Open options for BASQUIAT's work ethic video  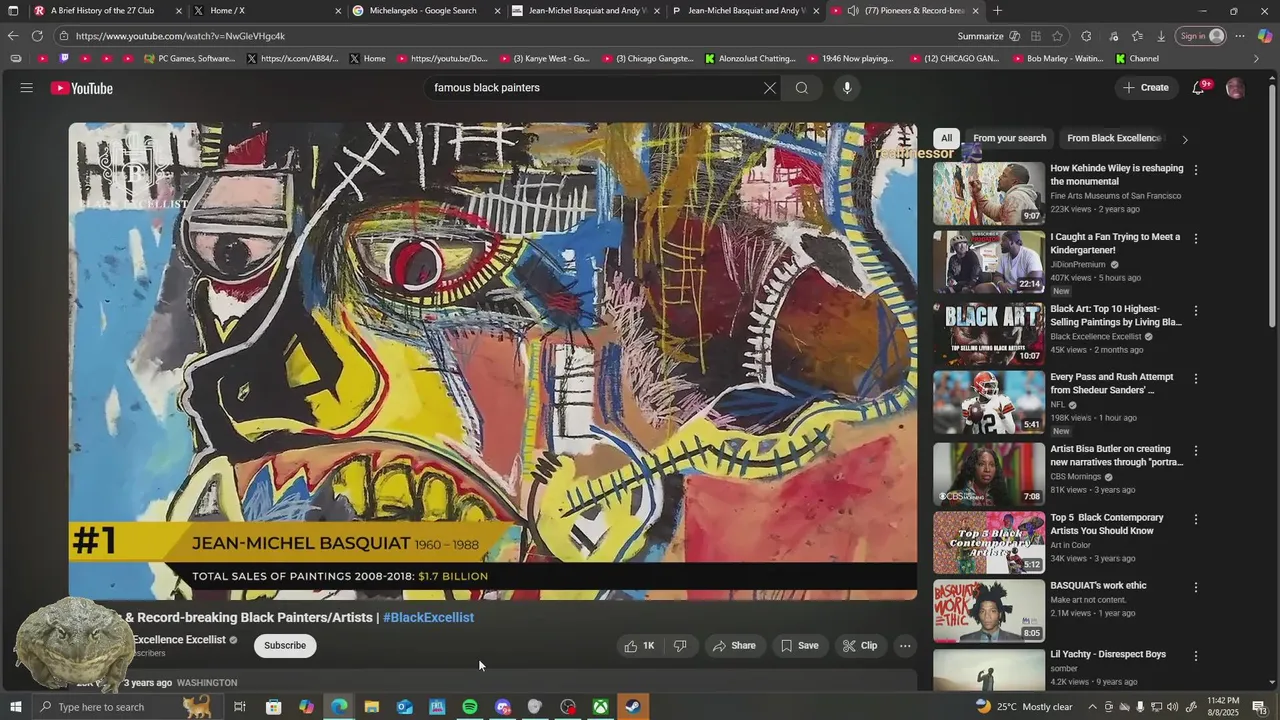point(1196,587)
